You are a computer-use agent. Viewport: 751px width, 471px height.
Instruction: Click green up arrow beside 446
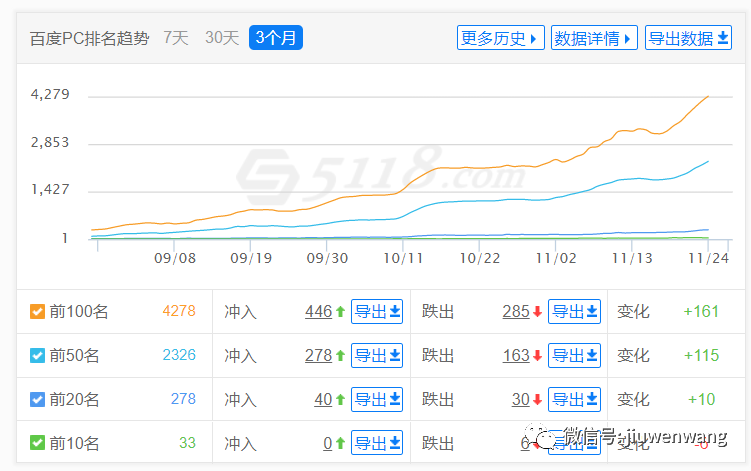point(340,312)
